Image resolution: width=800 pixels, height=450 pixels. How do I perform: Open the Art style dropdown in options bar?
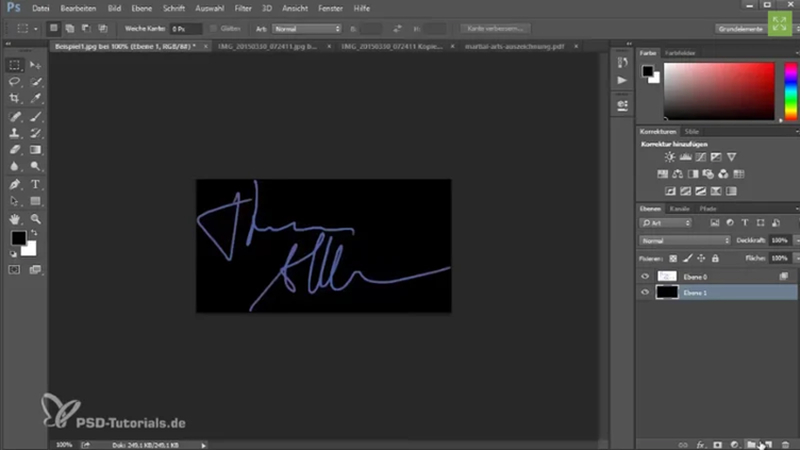(x=307, y=29)
